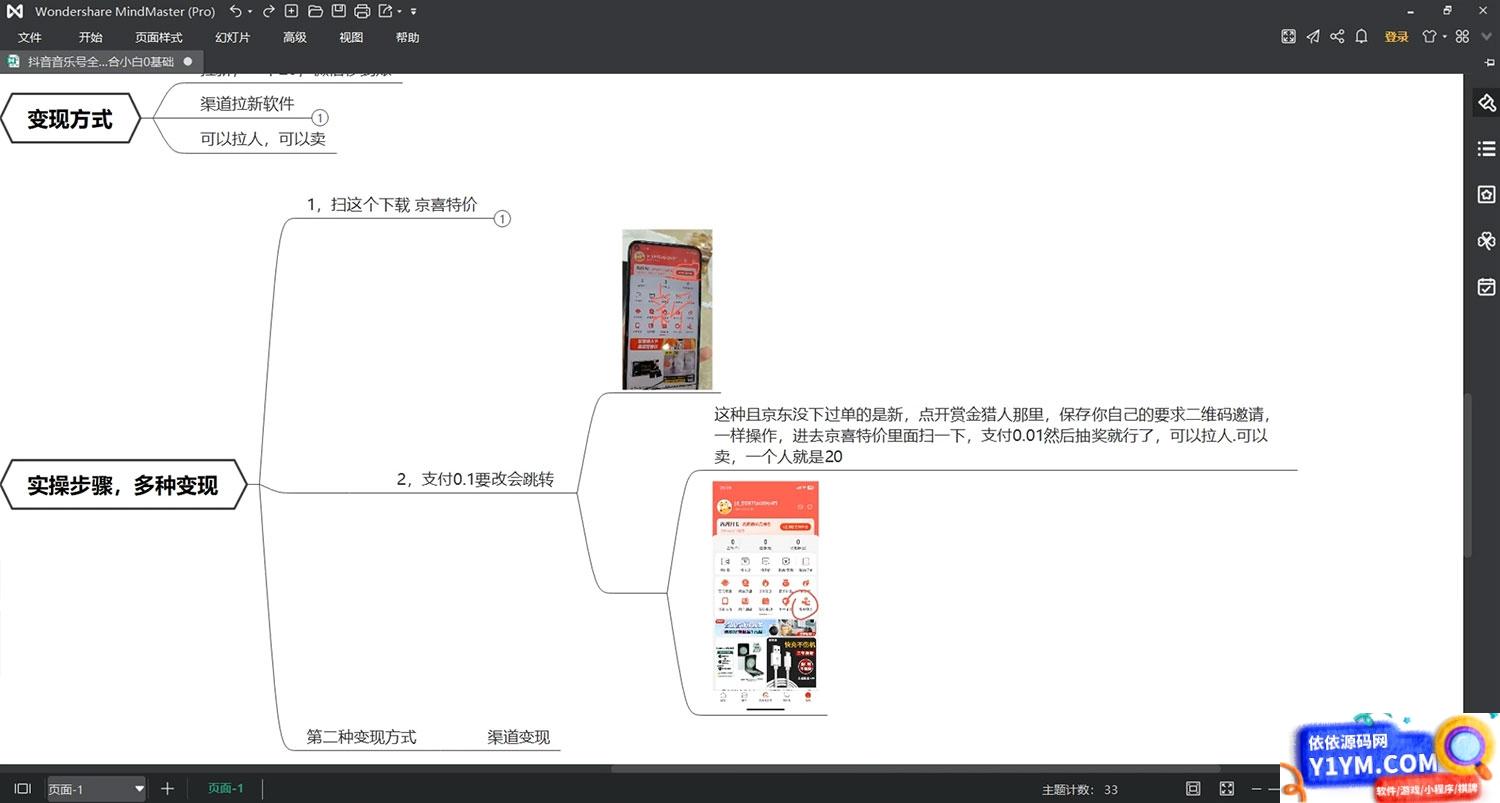Image resolution: width=1500 pixels, height=803 pixels.
Task: Select the 第二种变现方式 subtopic
Action: (x=361, y=737)
